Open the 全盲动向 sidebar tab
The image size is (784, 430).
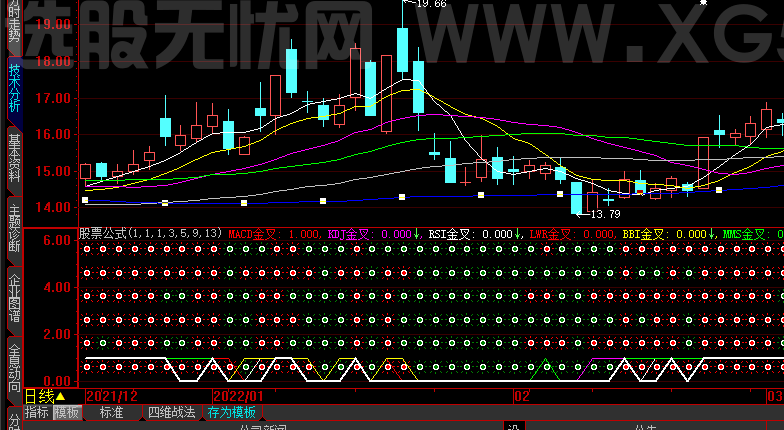[x=14, y=369]
